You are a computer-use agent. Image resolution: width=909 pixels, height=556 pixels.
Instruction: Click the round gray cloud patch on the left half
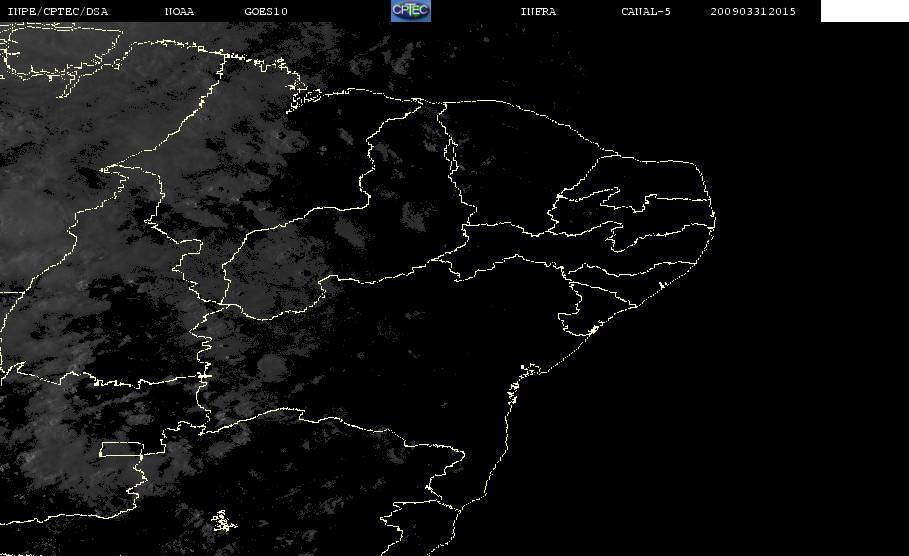click(271, 368)
